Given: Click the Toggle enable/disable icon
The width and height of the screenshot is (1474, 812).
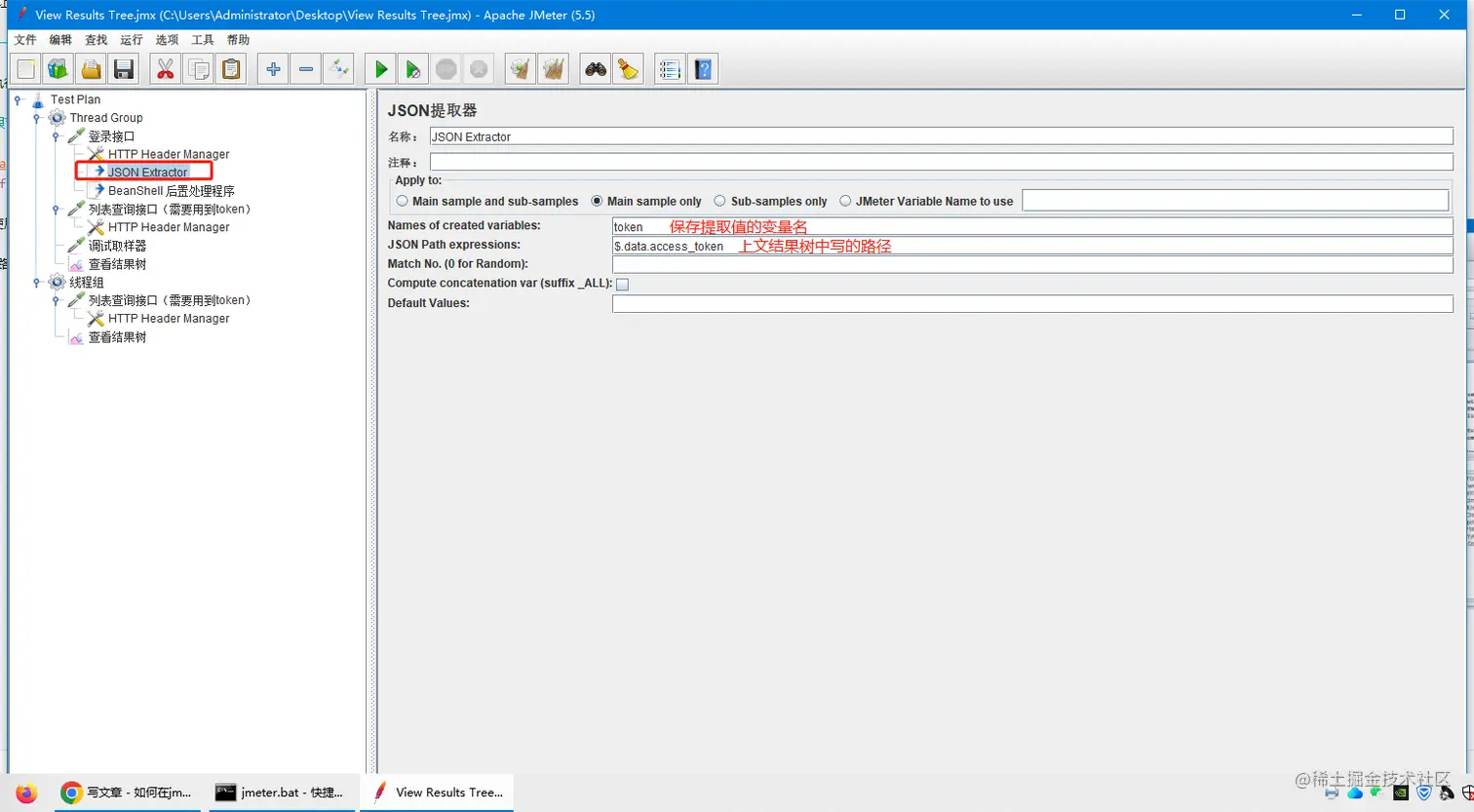Looking at the screenshot, I should tap(338, 69).
